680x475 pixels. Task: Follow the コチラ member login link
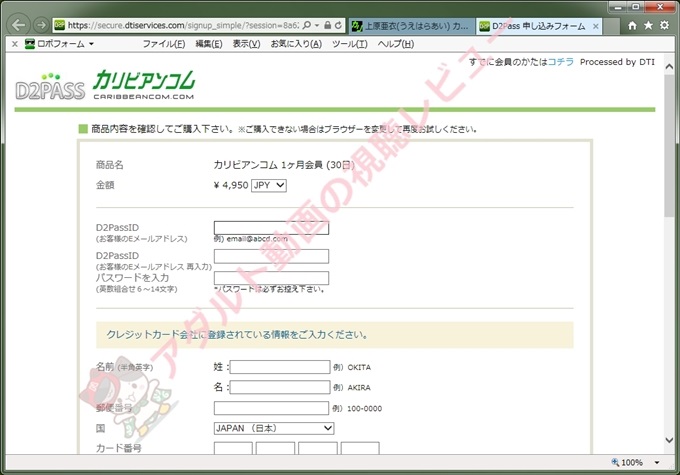(x=560, y=62)
